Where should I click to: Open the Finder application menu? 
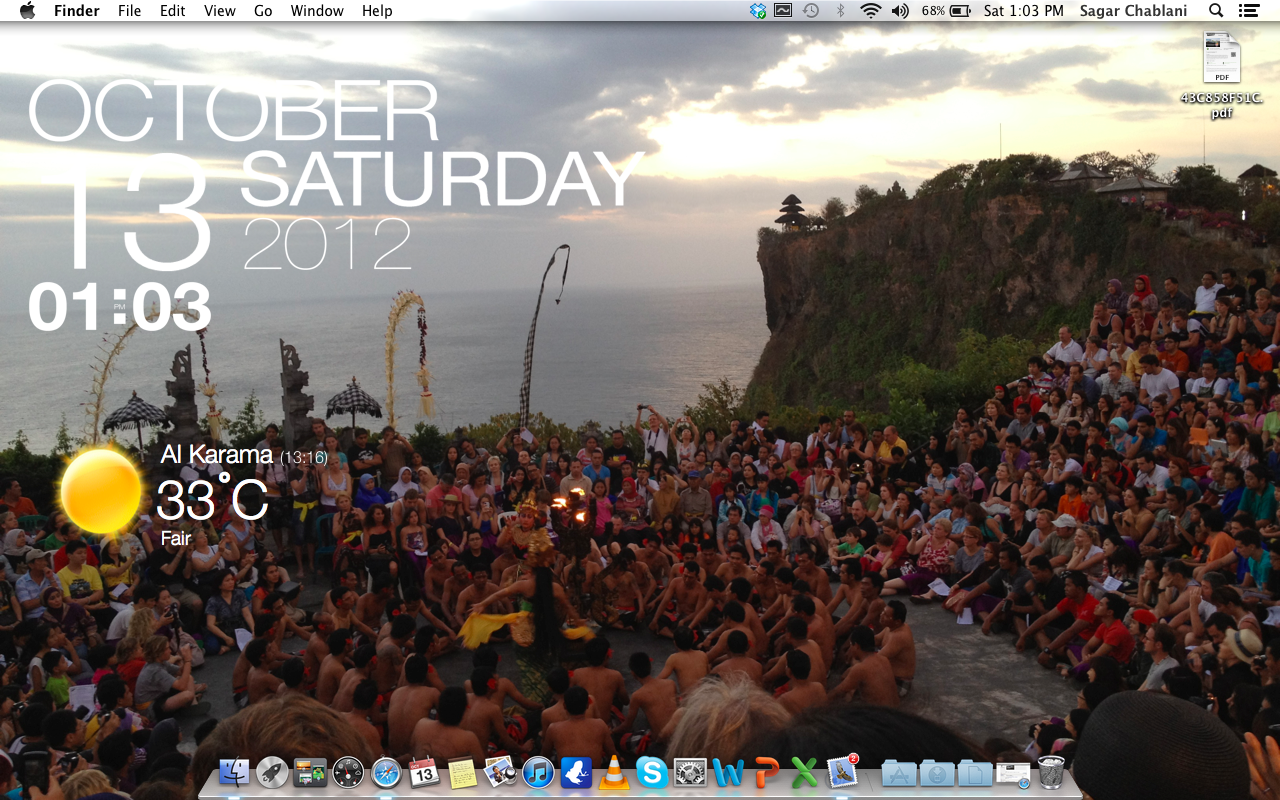tap(77, 11)
